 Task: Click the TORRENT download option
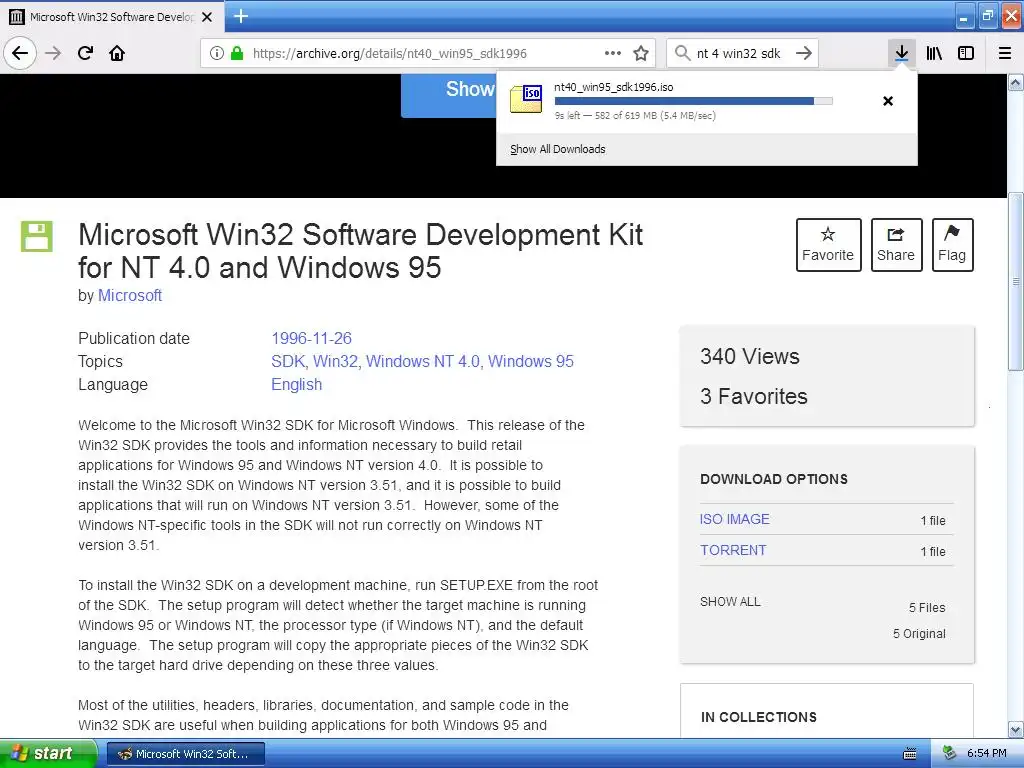(733, 550)
